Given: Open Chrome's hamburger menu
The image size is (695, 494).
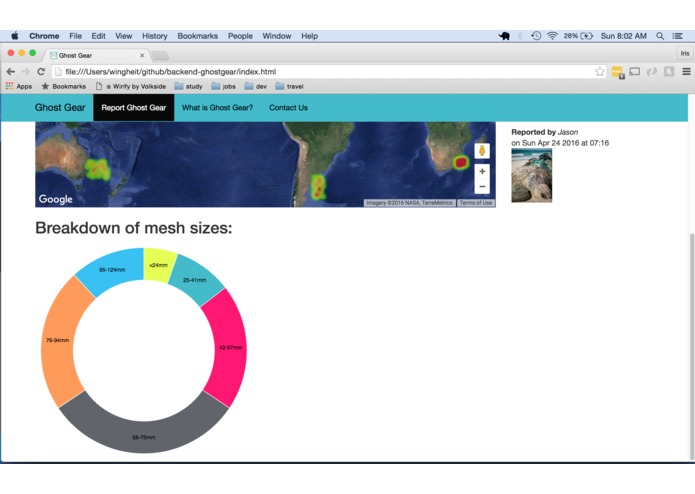Looking at the screenshot, I should (x=686, y=71).
